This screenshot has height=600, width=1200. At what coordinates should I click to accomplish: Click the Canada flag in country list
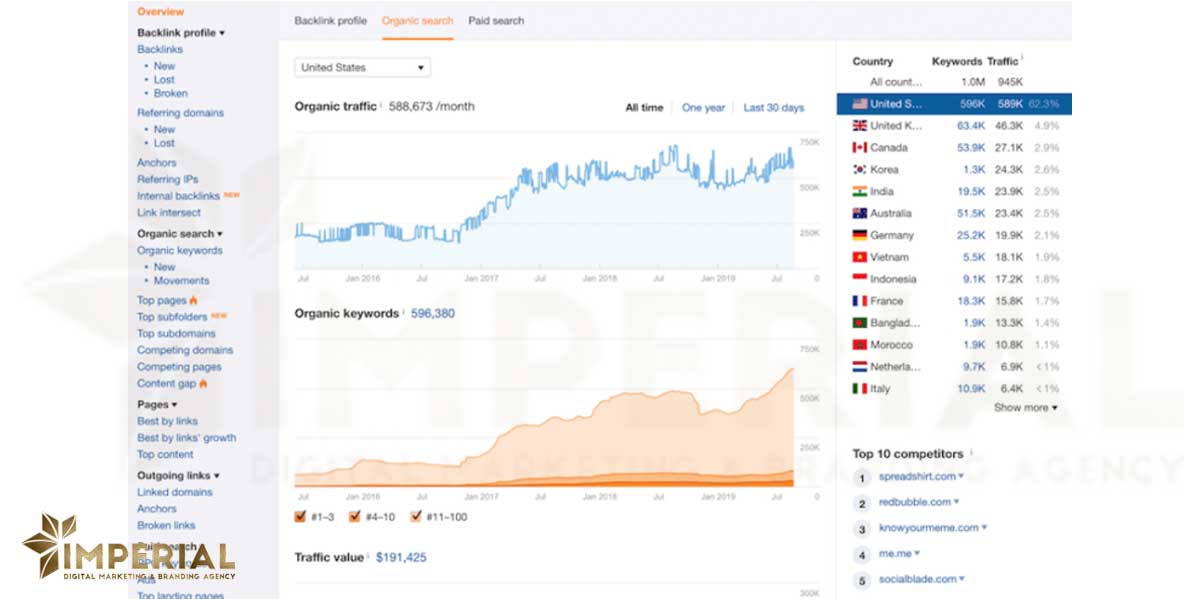pyautogui.click(x=859, y=148)
